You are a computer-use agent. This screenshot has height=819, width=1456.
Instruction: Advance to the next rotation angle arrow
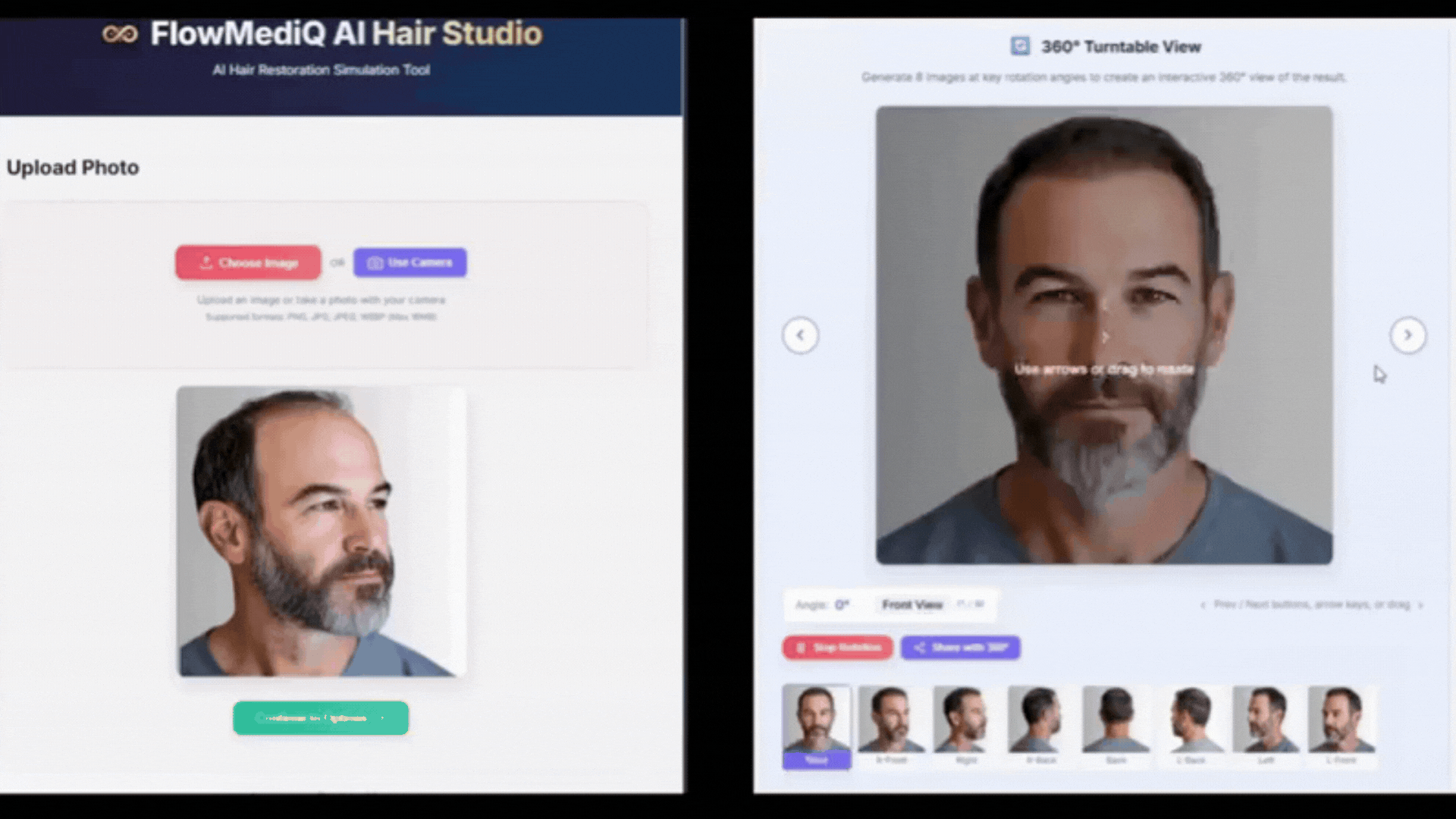click(1407, 335)
